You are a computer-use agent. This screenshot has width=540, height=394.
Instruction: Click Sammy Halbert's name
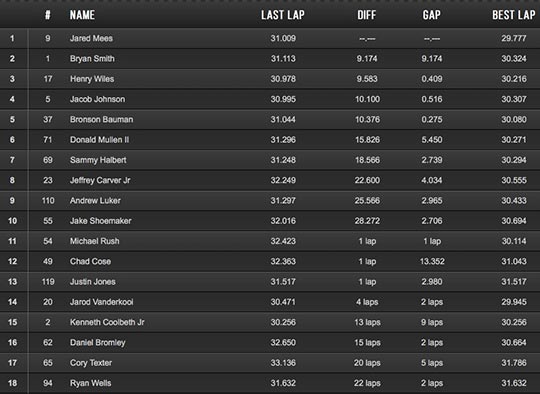(98, 160)
